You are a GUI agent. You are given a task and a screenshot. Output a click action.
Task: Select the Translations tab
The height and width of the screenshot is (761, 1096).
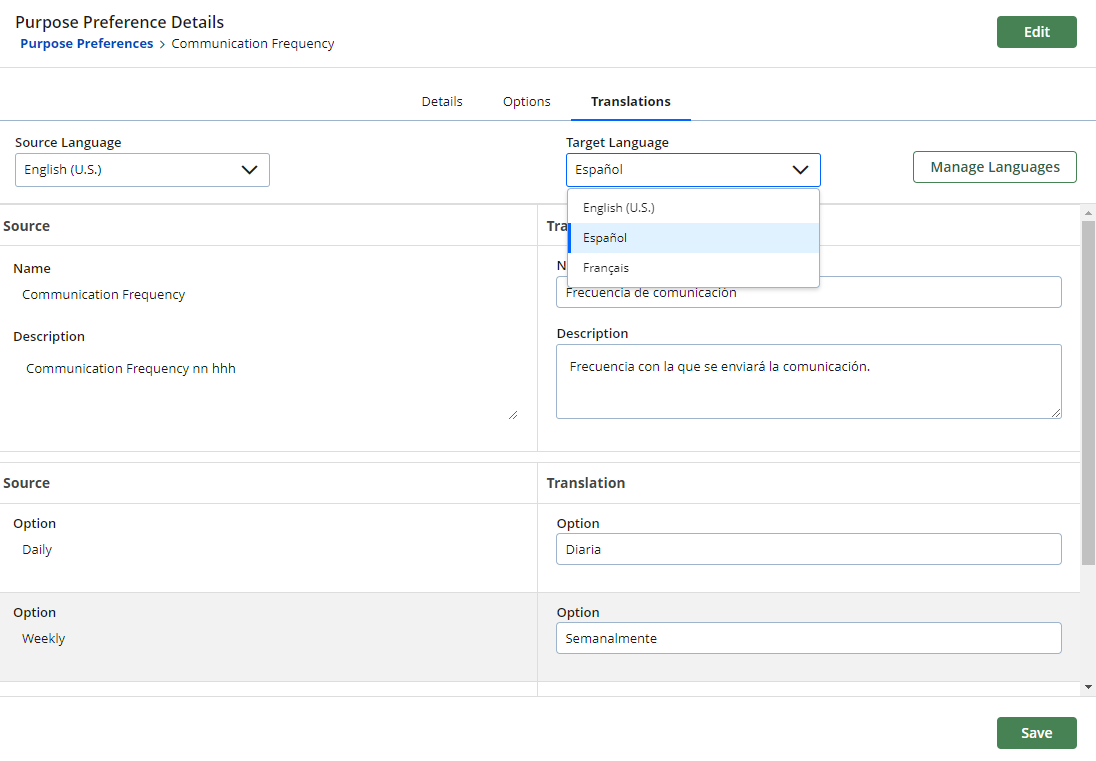(630, 101)
